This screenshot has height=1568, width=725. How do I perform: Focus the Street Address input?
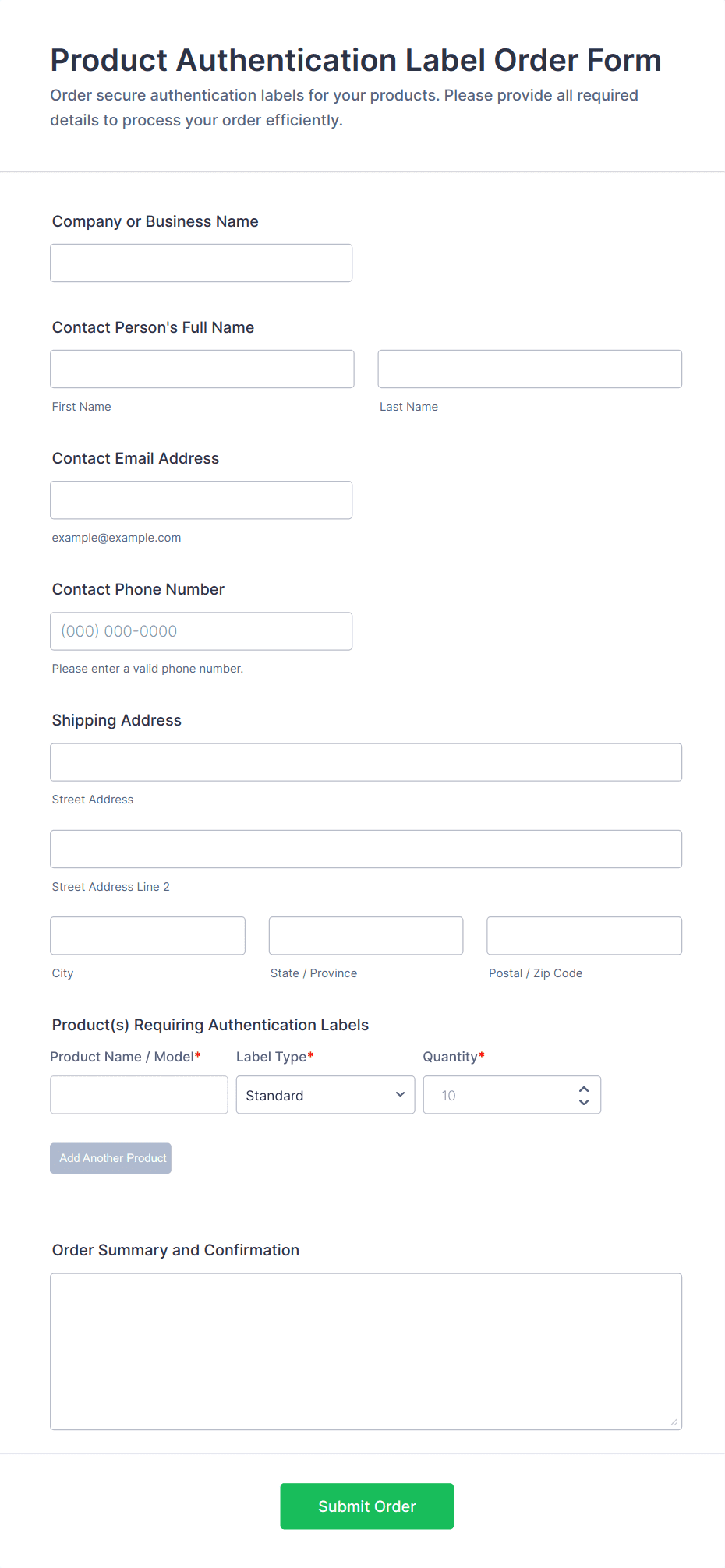[x=366, y=762]
